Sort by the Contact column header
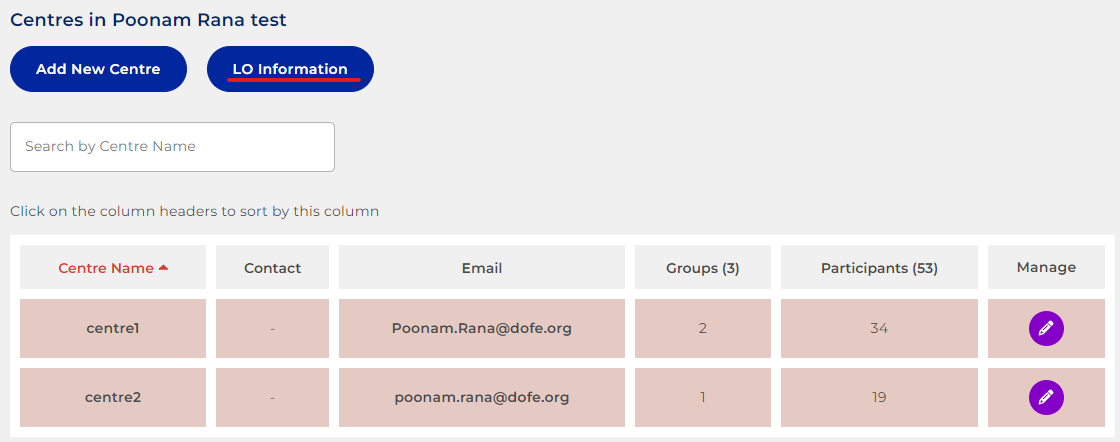Screen dimensions: 1120x442 [273, 268]
